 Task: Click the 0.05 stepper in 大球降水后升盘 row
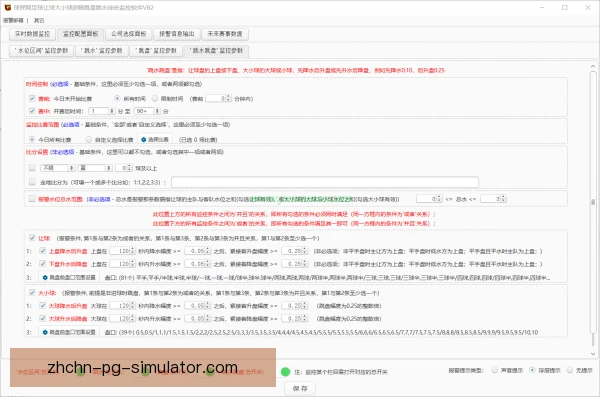point(197,306)
